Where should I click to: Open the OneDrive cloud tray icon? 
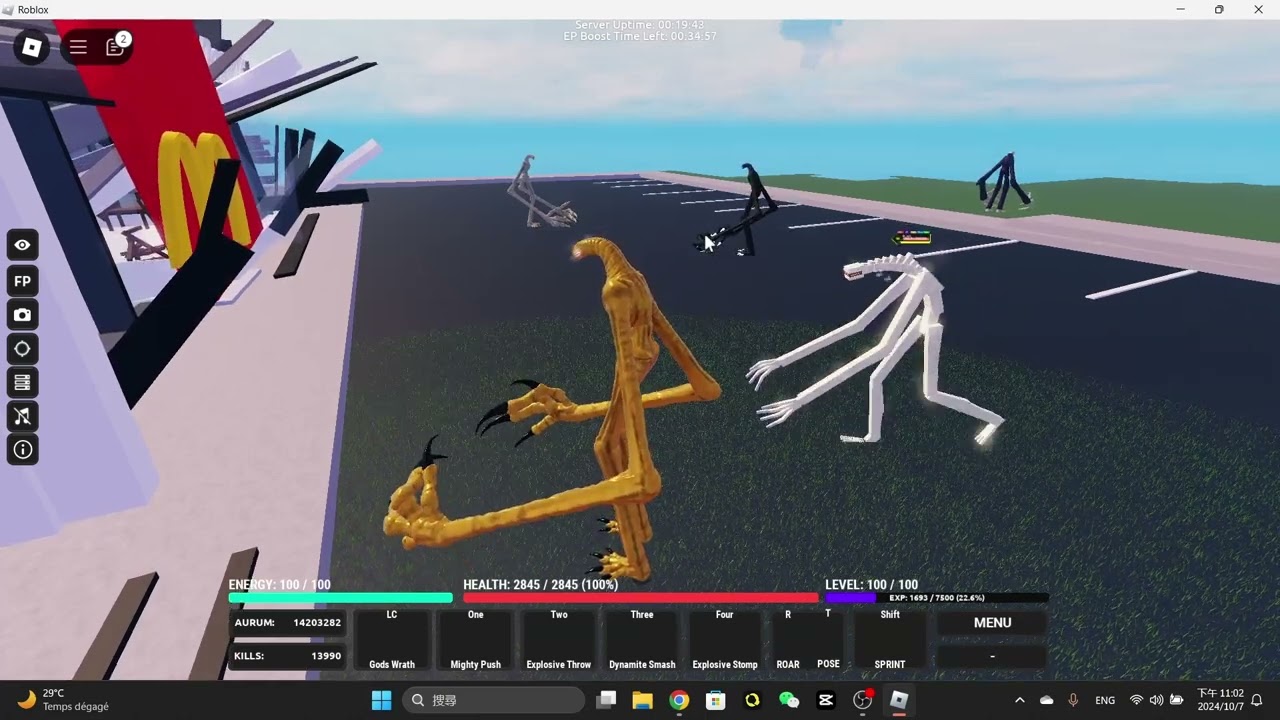tap(1047, 700)
